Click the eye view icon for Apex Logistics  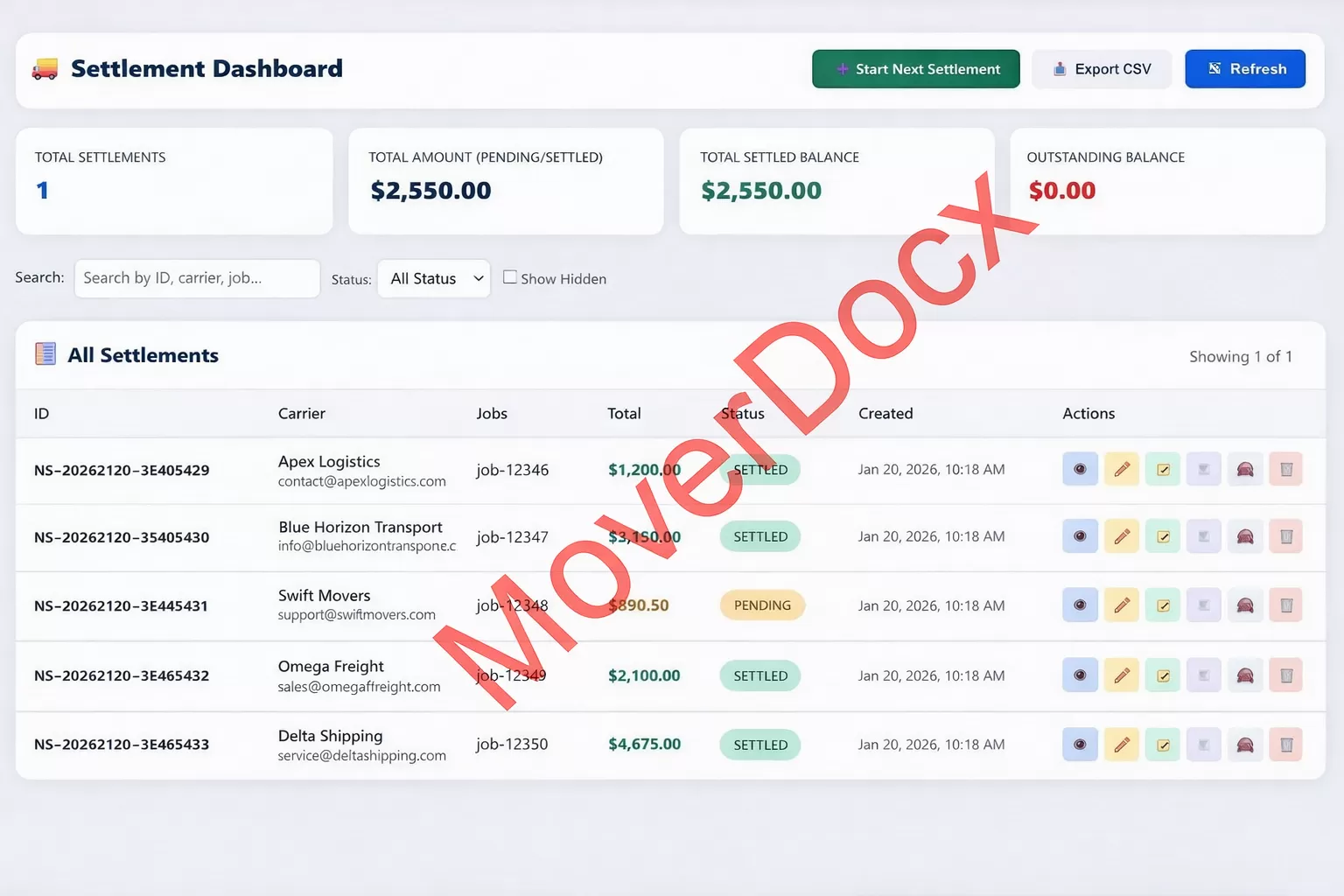tap(1080, 470)
